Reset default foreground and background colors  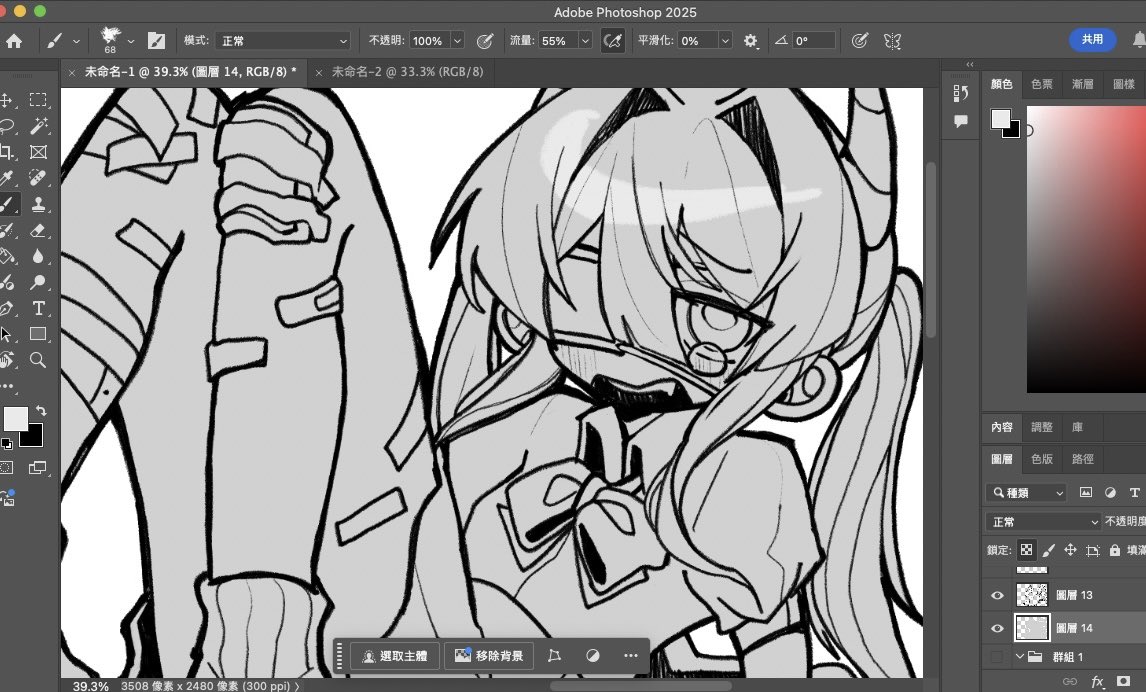[7, 444]
